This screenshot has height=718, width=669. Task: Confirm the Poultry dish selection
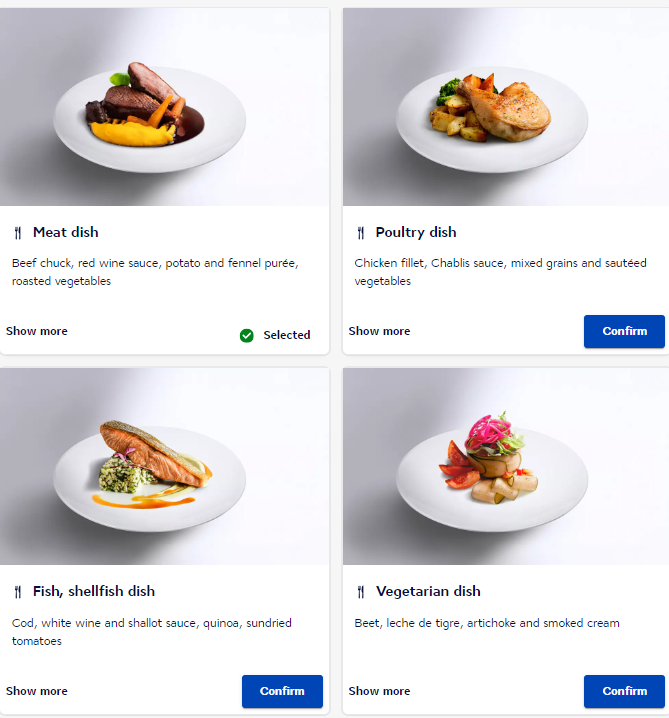point(624,331)
